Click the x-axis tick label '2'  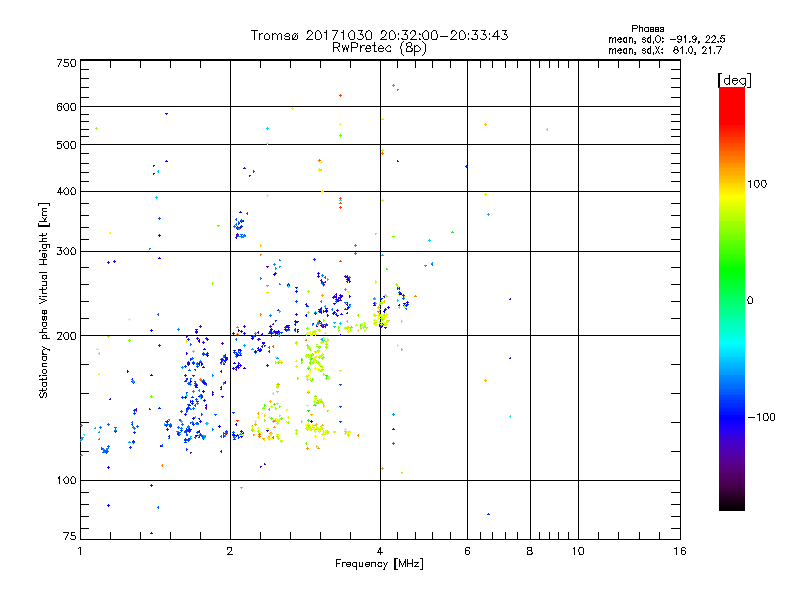coord(230,551)
